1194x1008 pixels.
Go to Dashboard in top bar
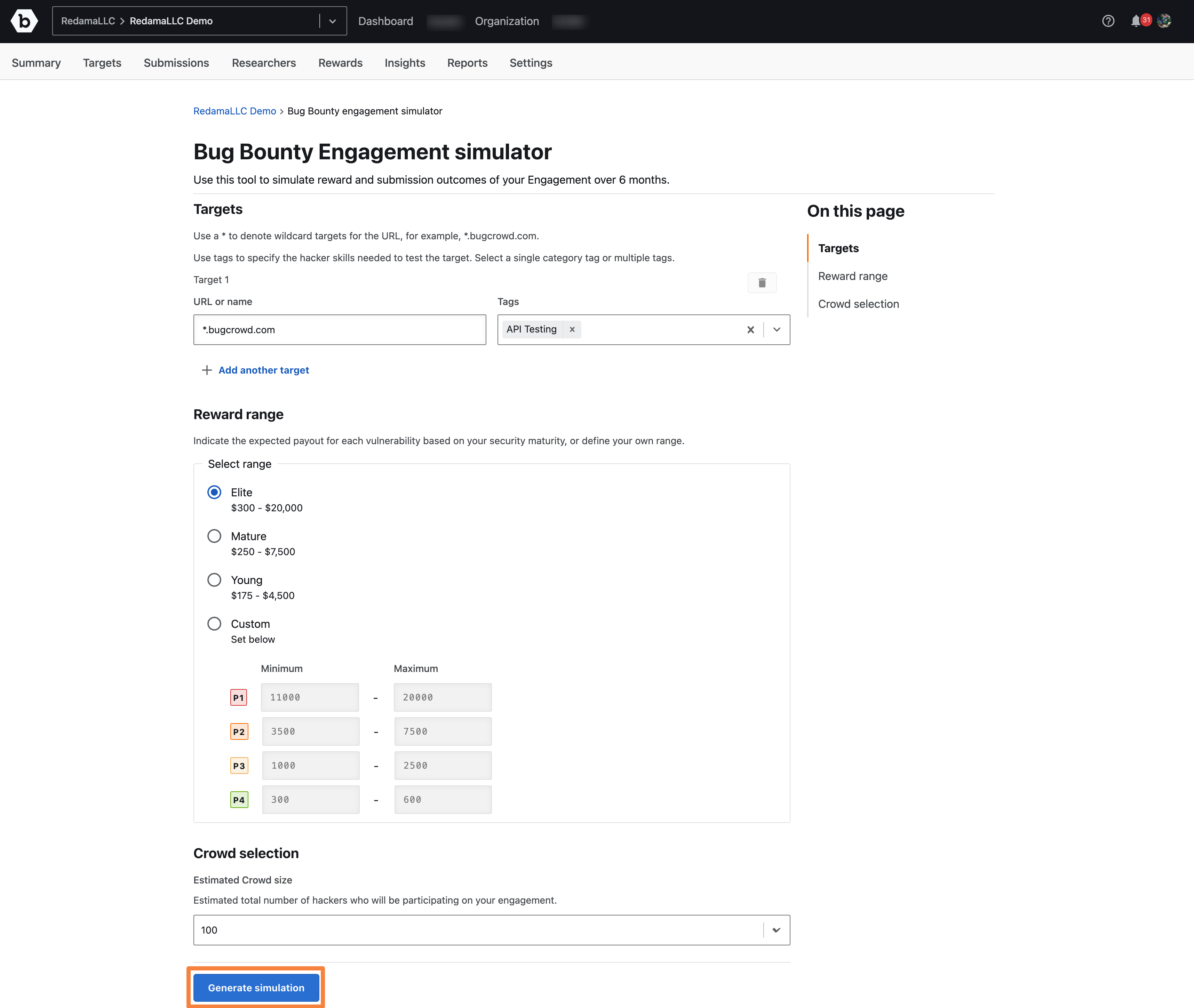click(x=386, y=21)
